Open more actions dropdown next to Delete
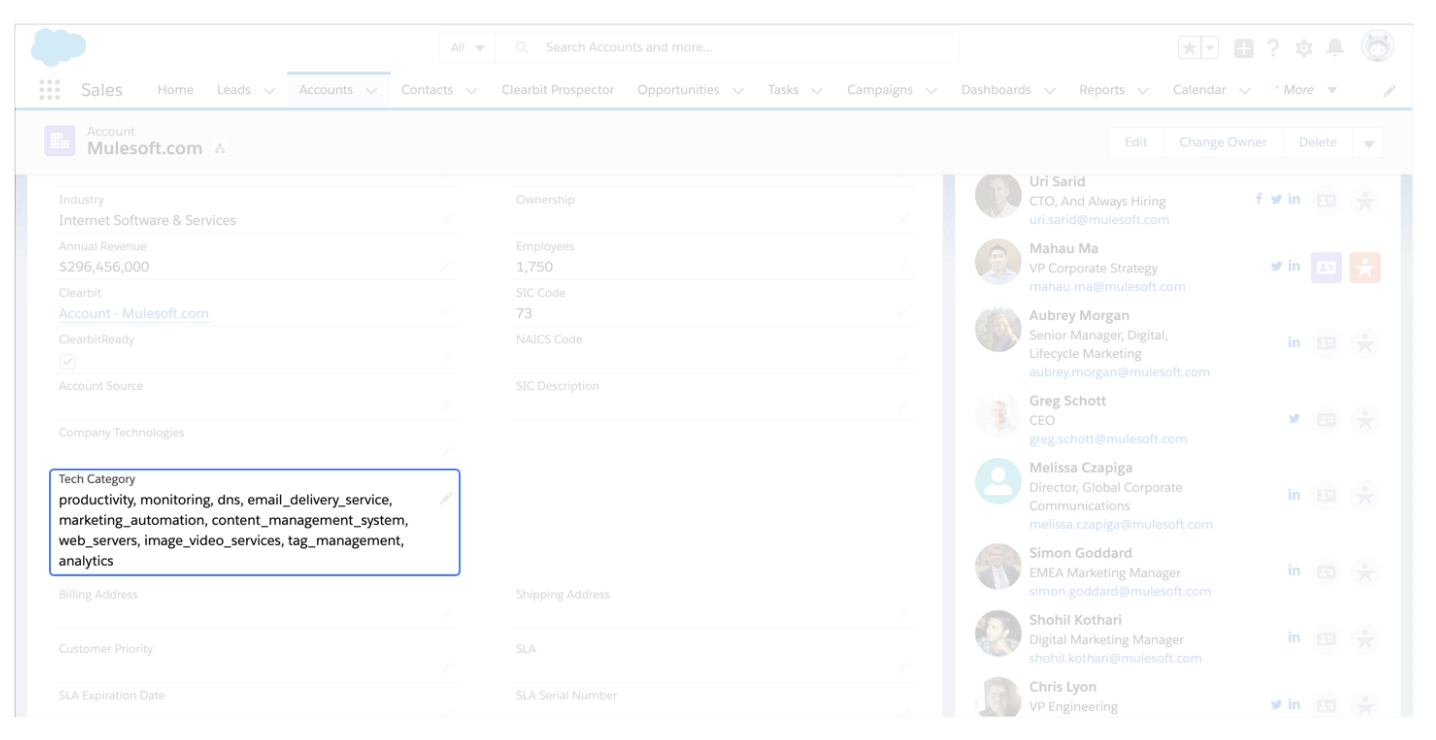This screenshot has width=1436, height=740. click(1368, 142)
